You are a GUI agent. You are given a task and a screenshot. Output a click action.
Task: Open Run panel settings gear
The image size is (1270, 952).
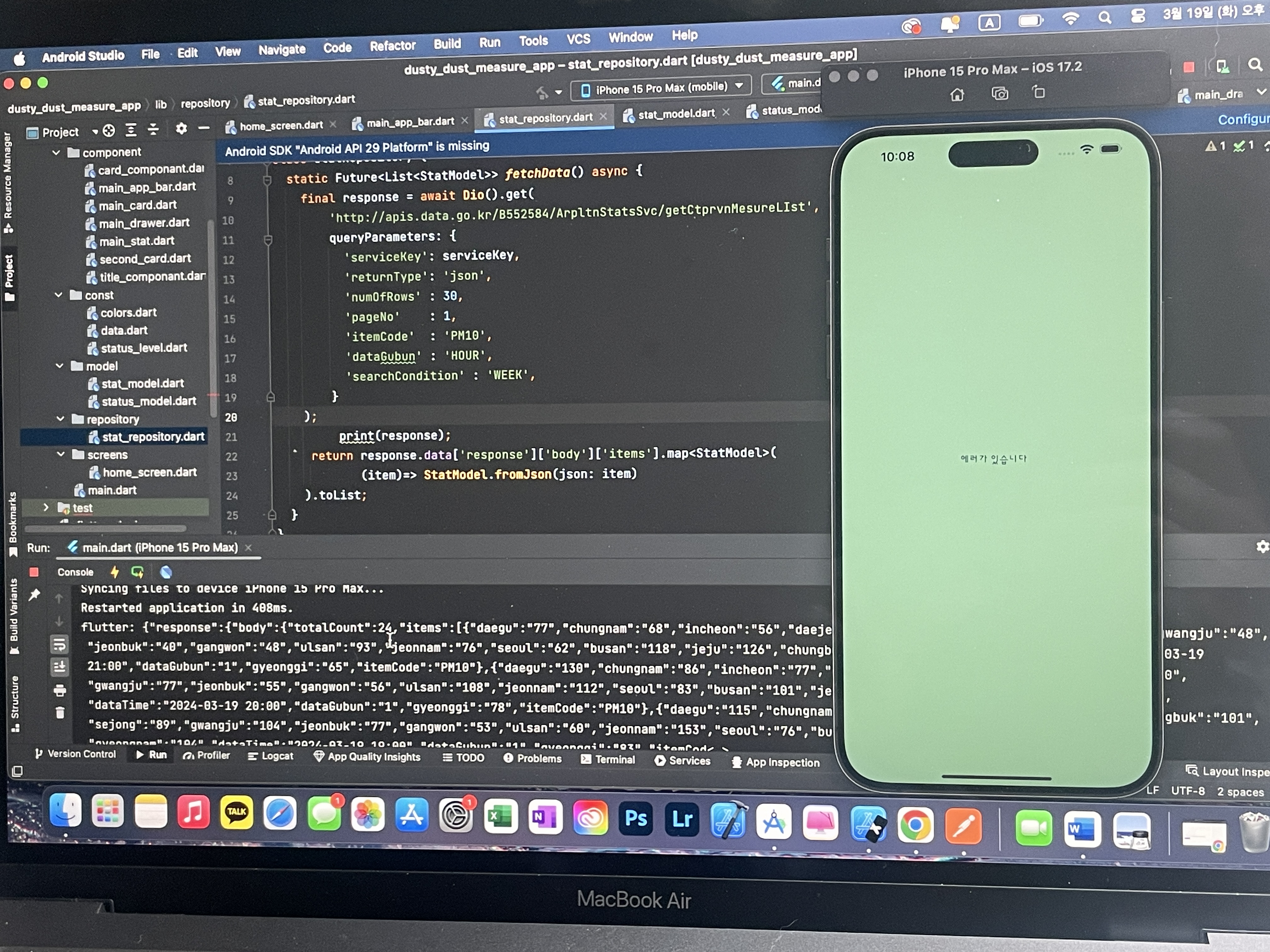pyautogui.click(x=1262, y=547)
